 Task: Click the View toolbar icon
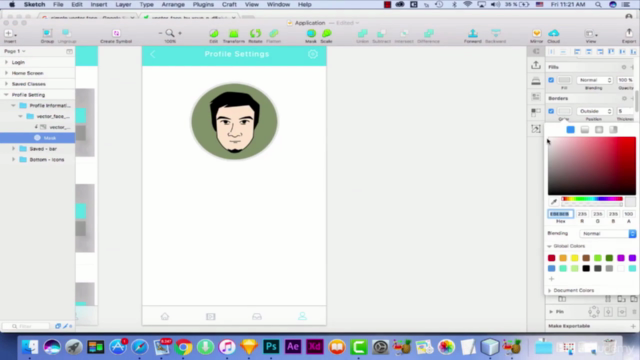tap(591, 33)
